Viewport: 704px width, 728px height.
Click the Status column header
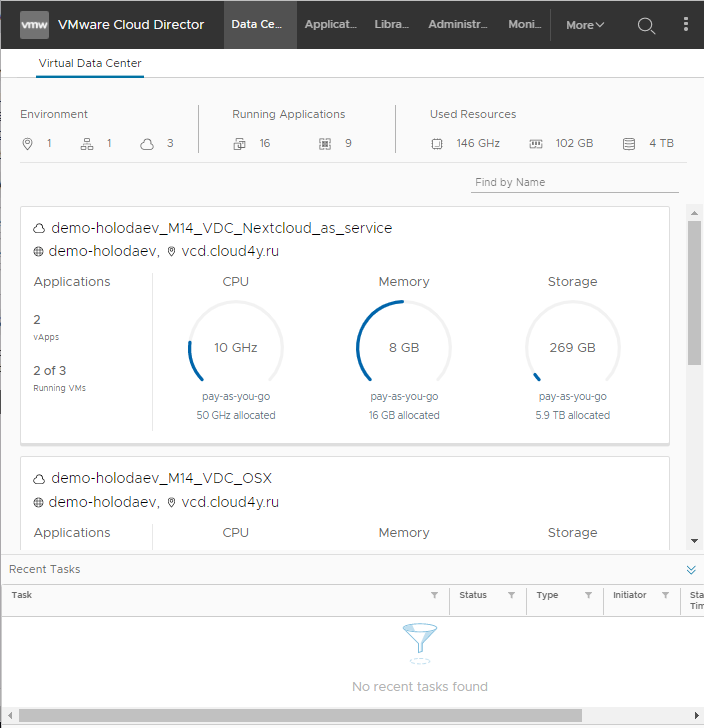(473, 595)
